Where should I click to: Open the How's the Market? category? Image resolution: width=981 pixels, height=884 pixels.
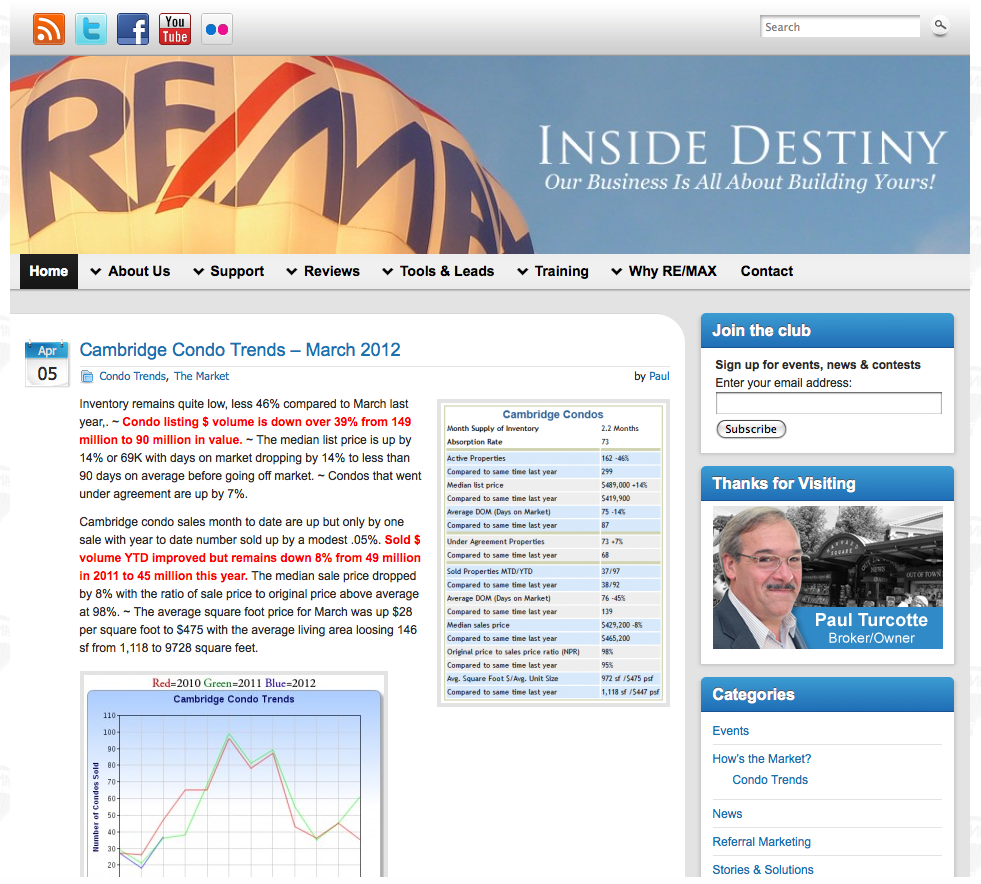coord(761,759)
